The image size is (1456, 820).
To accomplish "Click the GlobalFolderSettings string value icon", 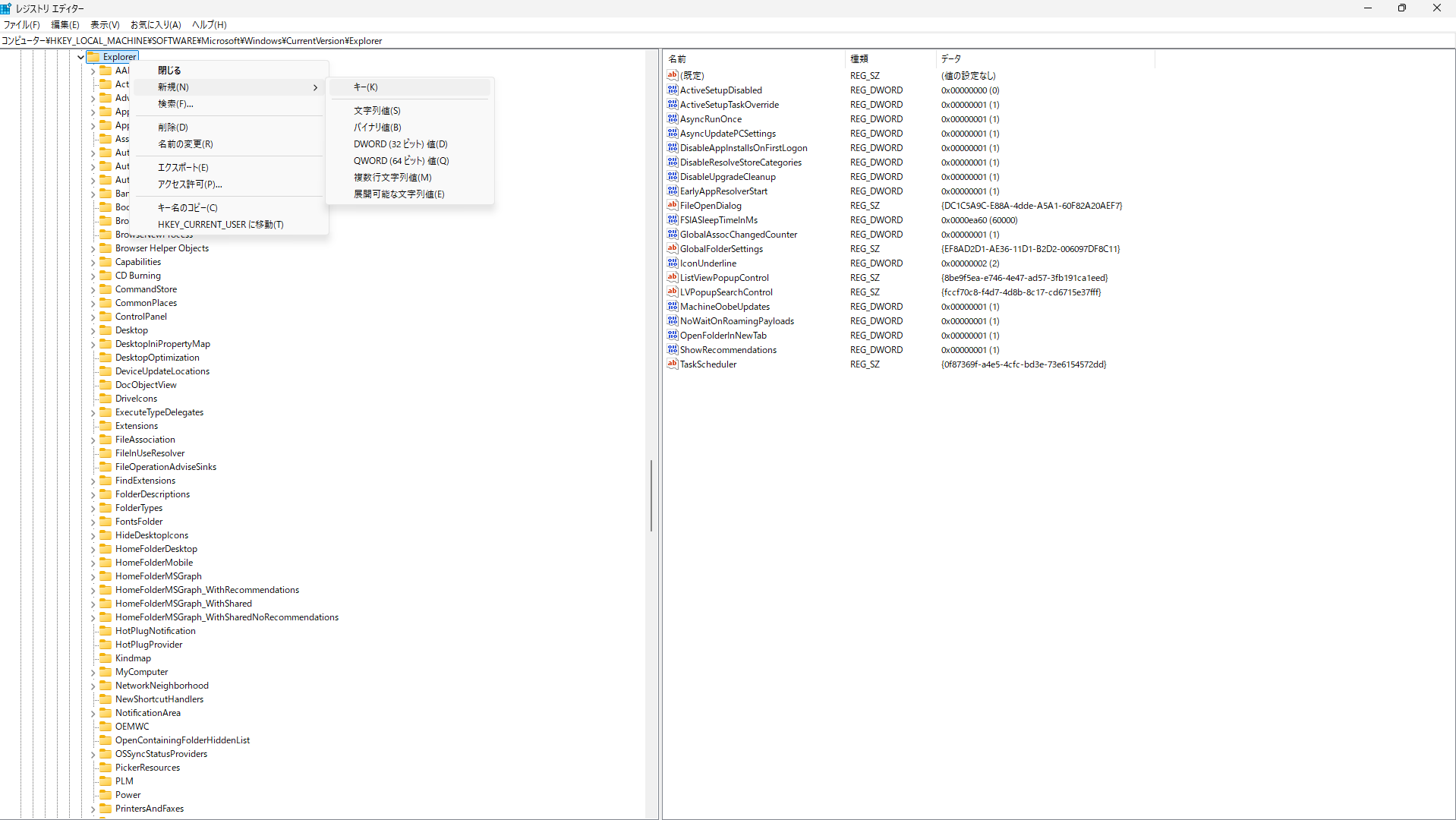I will tap(672, 249).
